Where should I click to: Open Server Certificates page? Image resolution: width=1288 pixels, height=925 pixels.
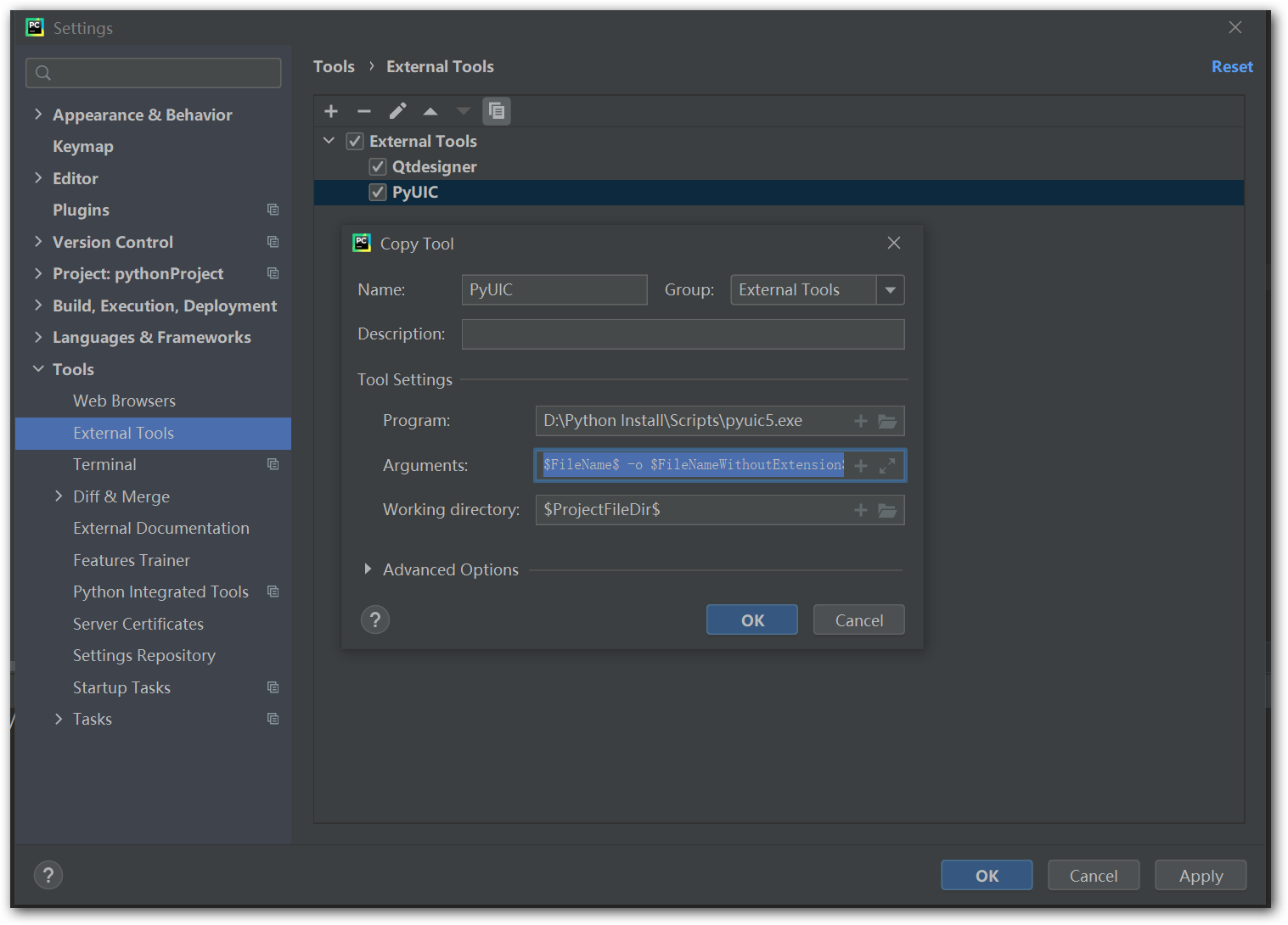coord(138,624)
